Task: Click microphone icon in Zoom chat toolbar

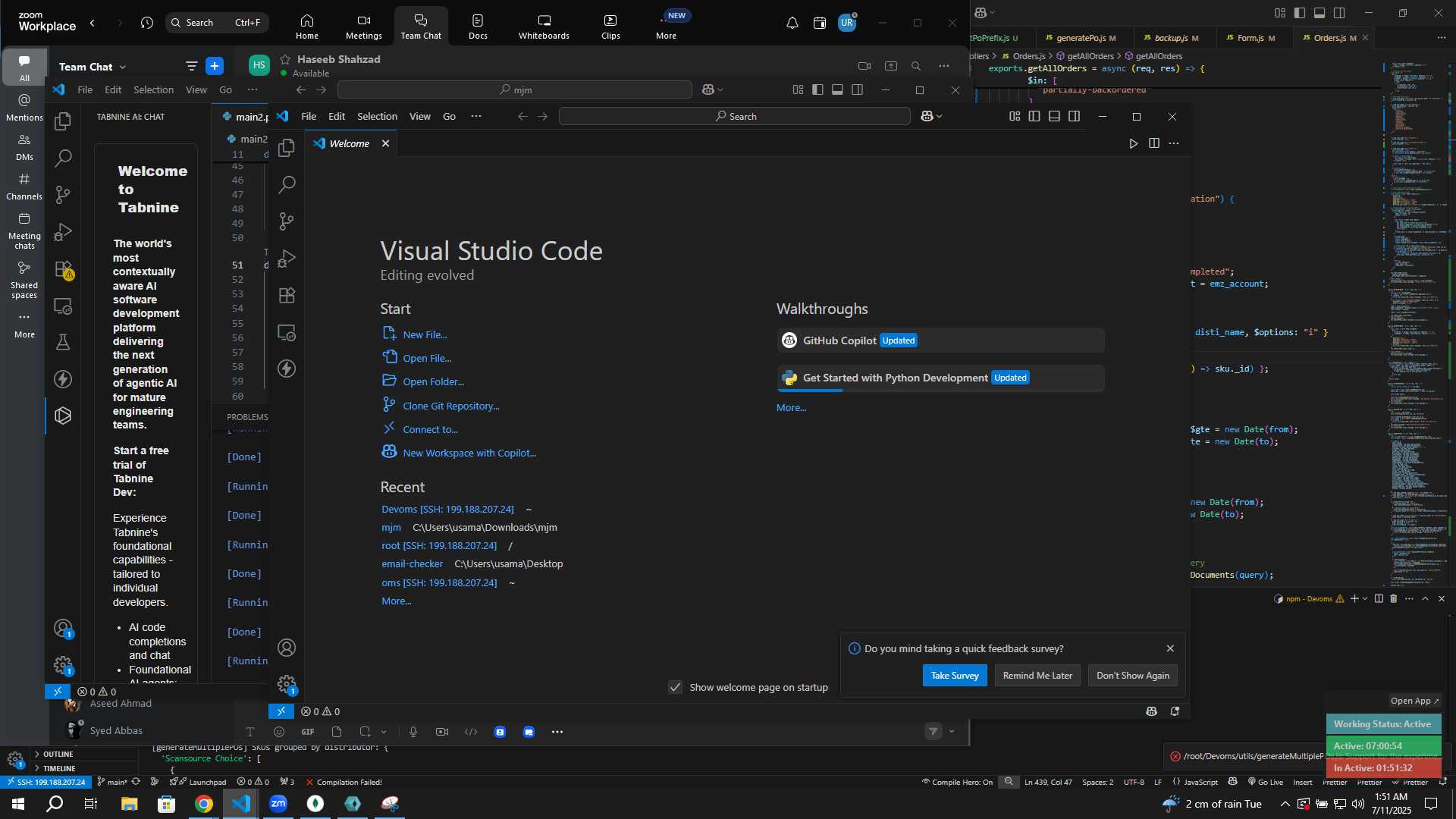Action: (413, 732)
